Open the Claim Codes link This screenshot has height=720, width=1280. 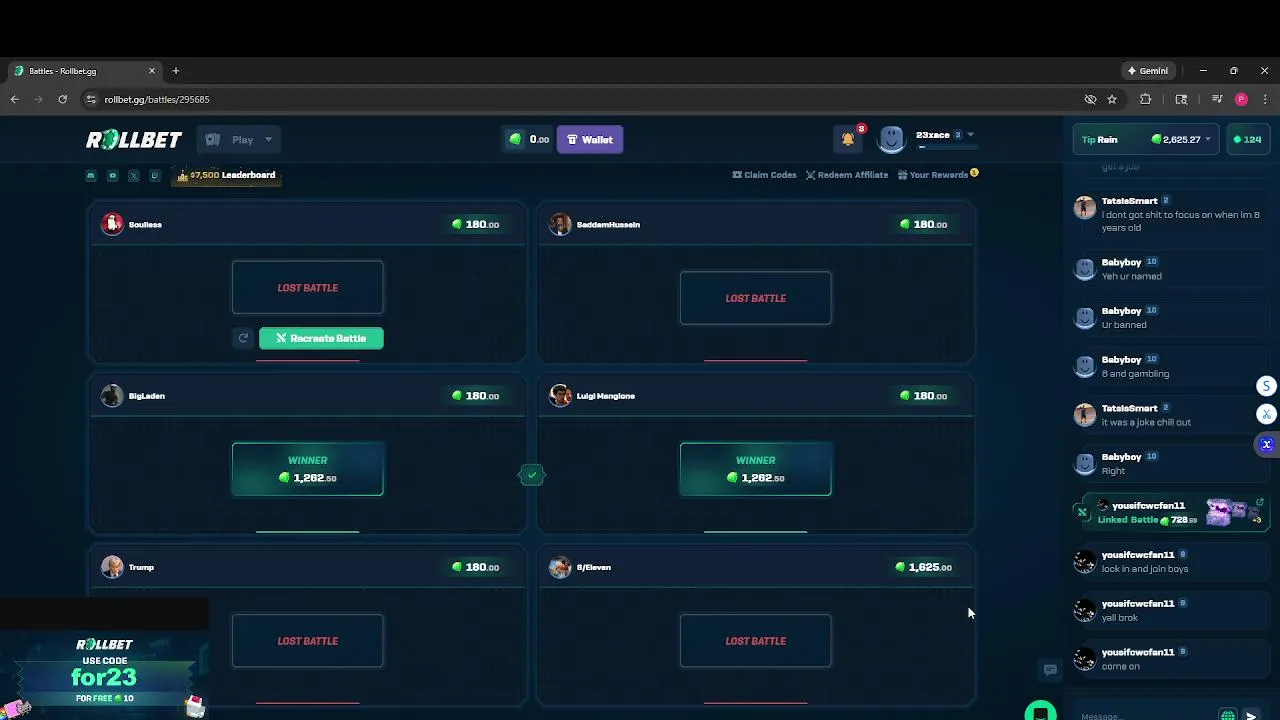click(764, 175)
